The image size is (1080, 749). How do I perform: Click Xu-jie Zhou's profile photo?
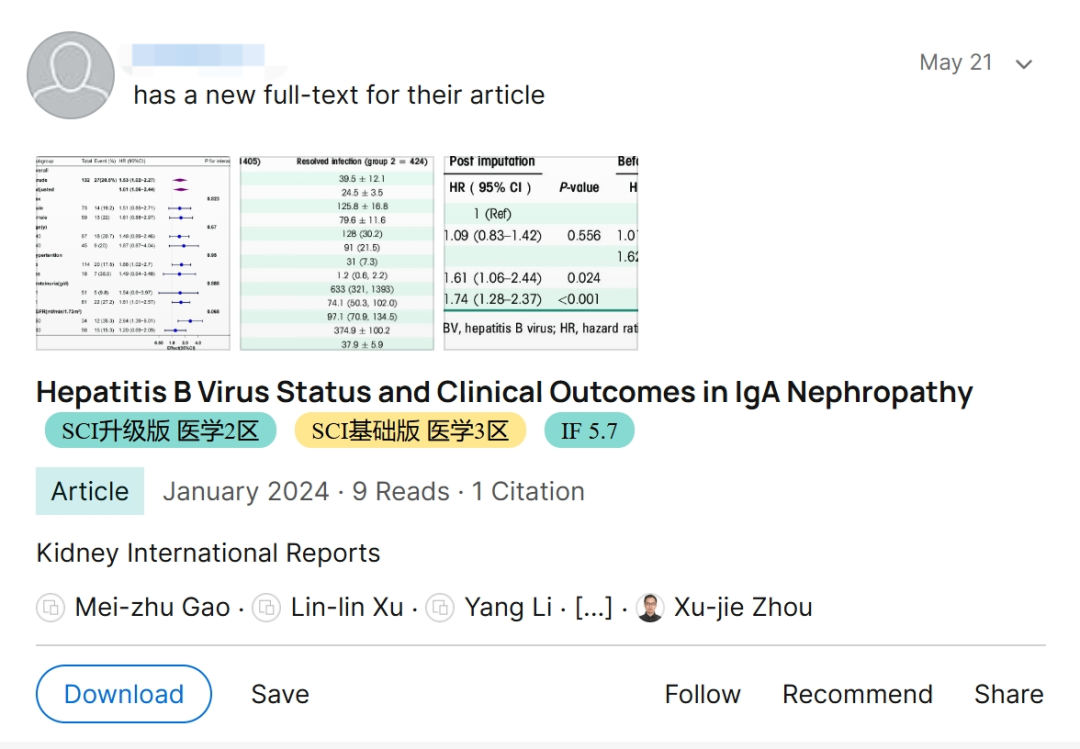tap(650, 608)
